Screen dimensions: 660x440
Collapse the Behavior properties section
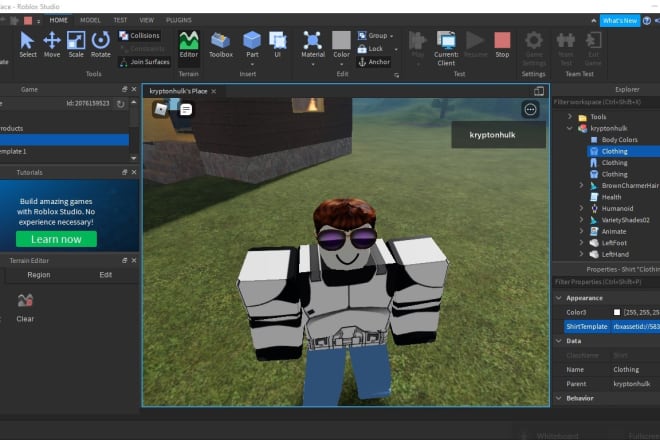tap(559, 398)
